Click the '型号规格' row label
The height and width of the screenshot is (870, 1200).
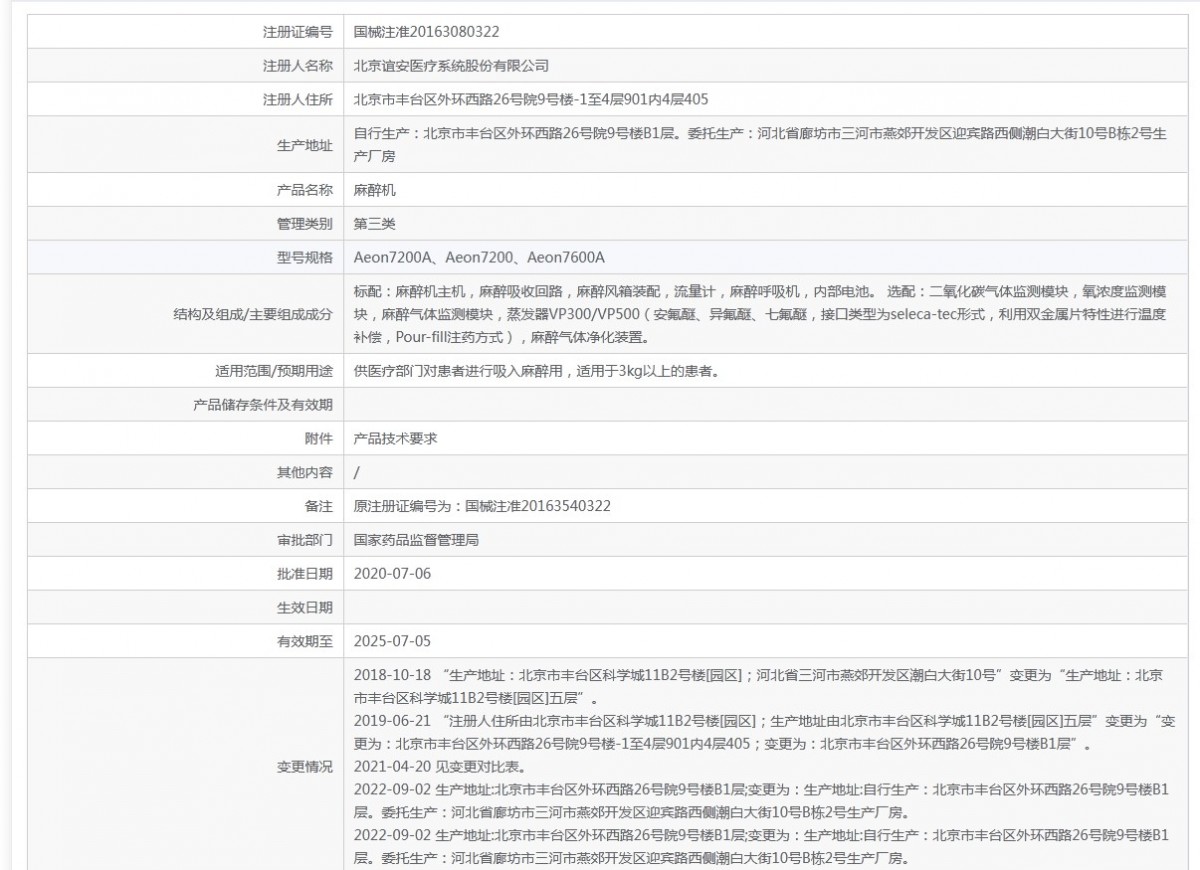[305, 257]
